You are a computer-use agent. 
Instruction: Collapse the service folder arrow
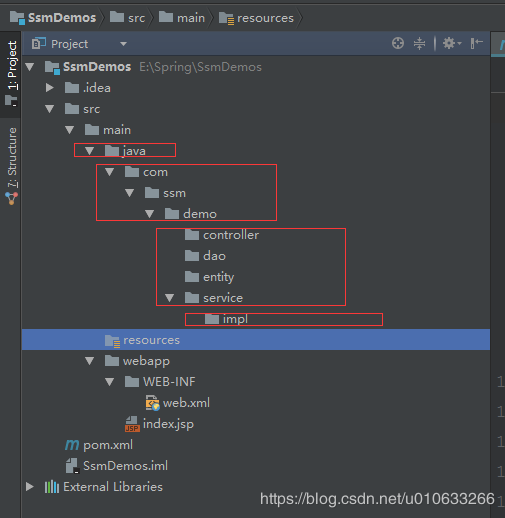pos(170,298)
